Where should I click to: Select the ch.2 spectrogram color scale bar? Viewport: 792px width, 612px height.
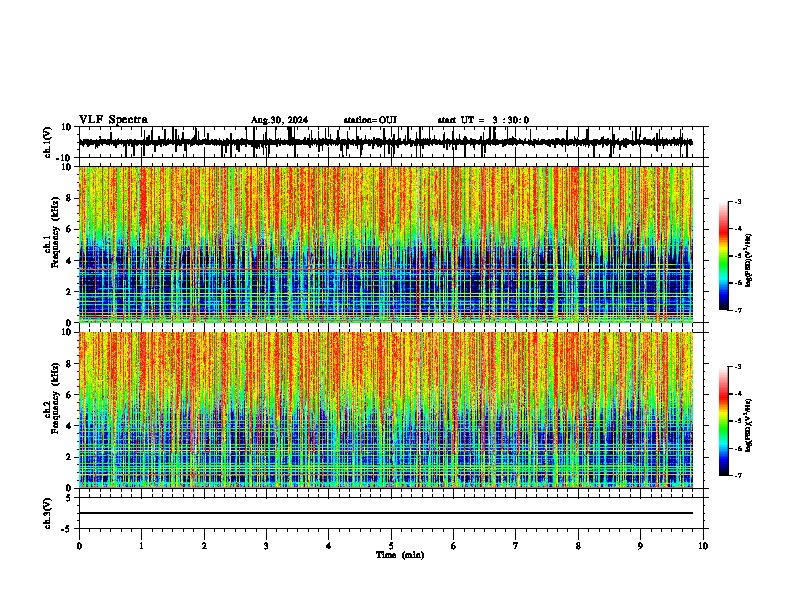tap(724, 421)
